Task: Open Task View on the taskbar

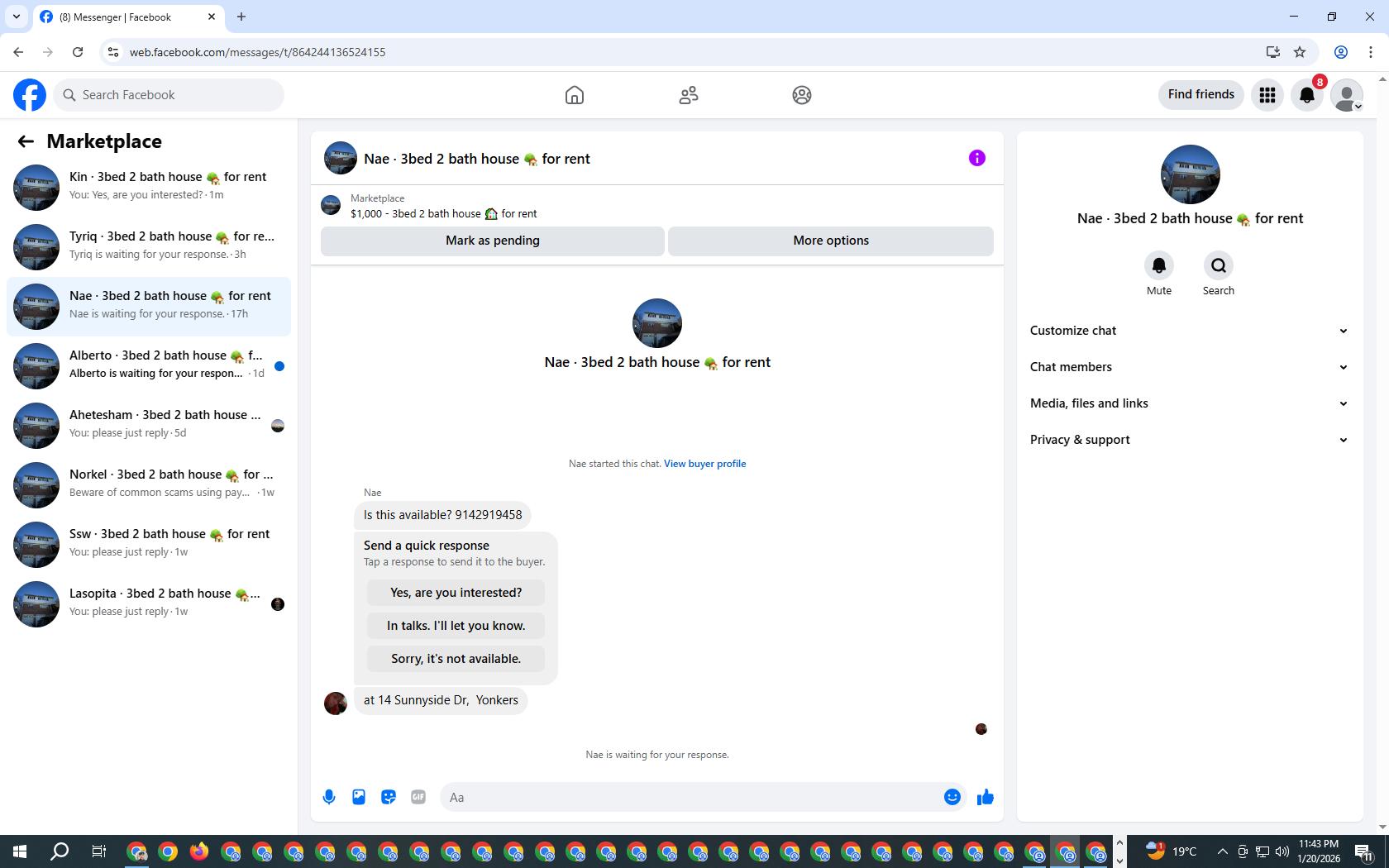Action: click(98, 851)
